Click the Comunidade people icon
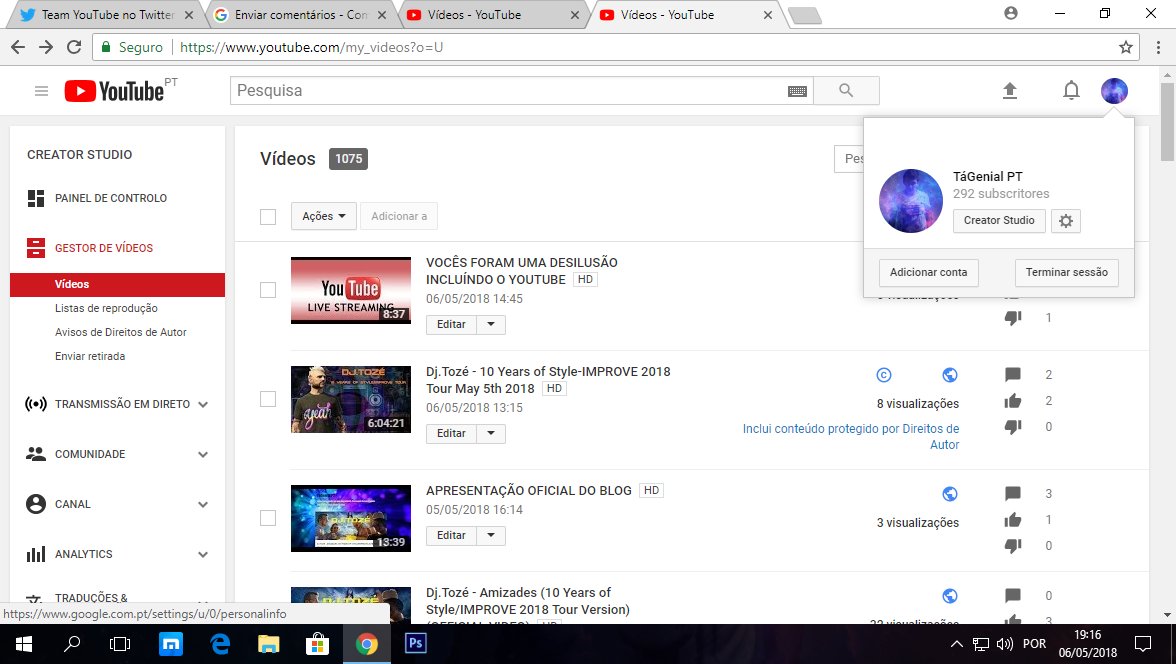This screenshot has height=664, width=1176. [x=36, y=454]
